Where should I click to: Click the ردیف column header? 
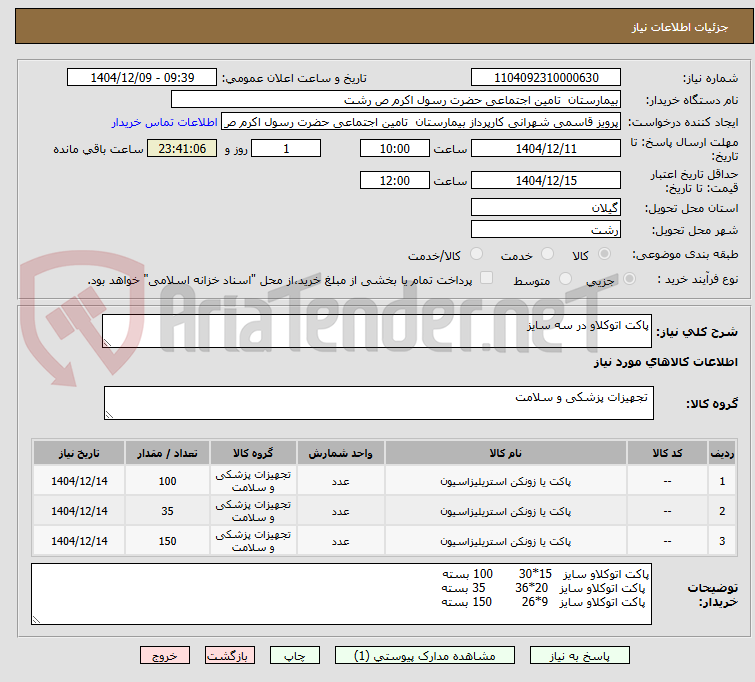tap(722, 453)
